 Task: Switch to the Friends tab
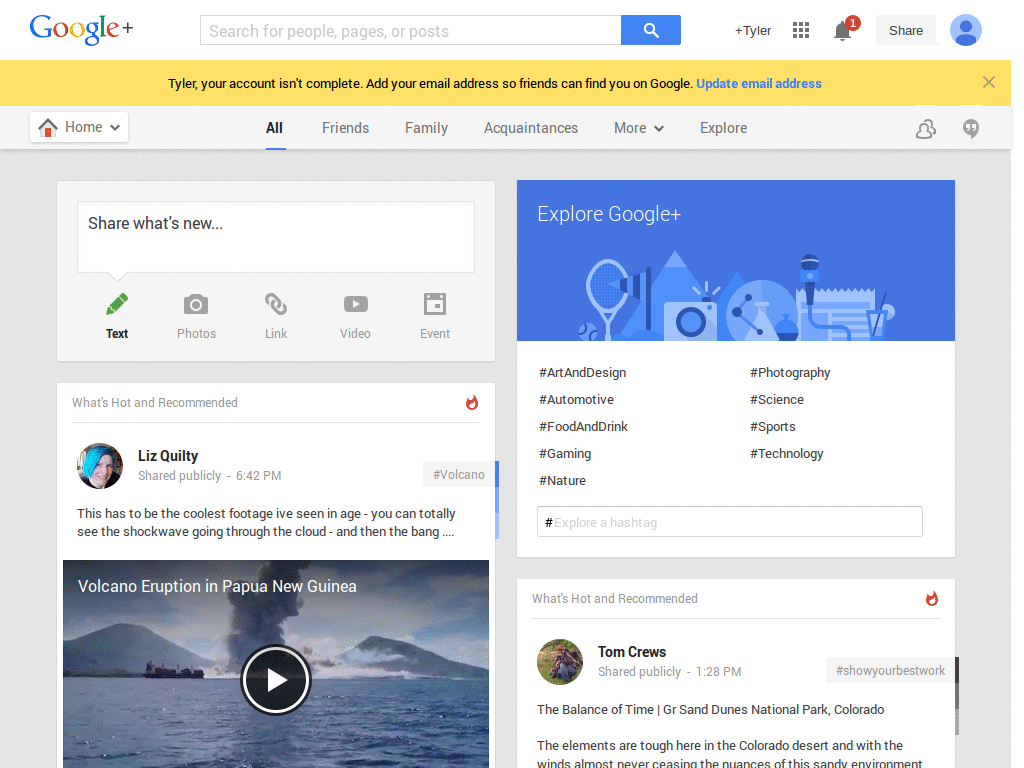(345, 128)
